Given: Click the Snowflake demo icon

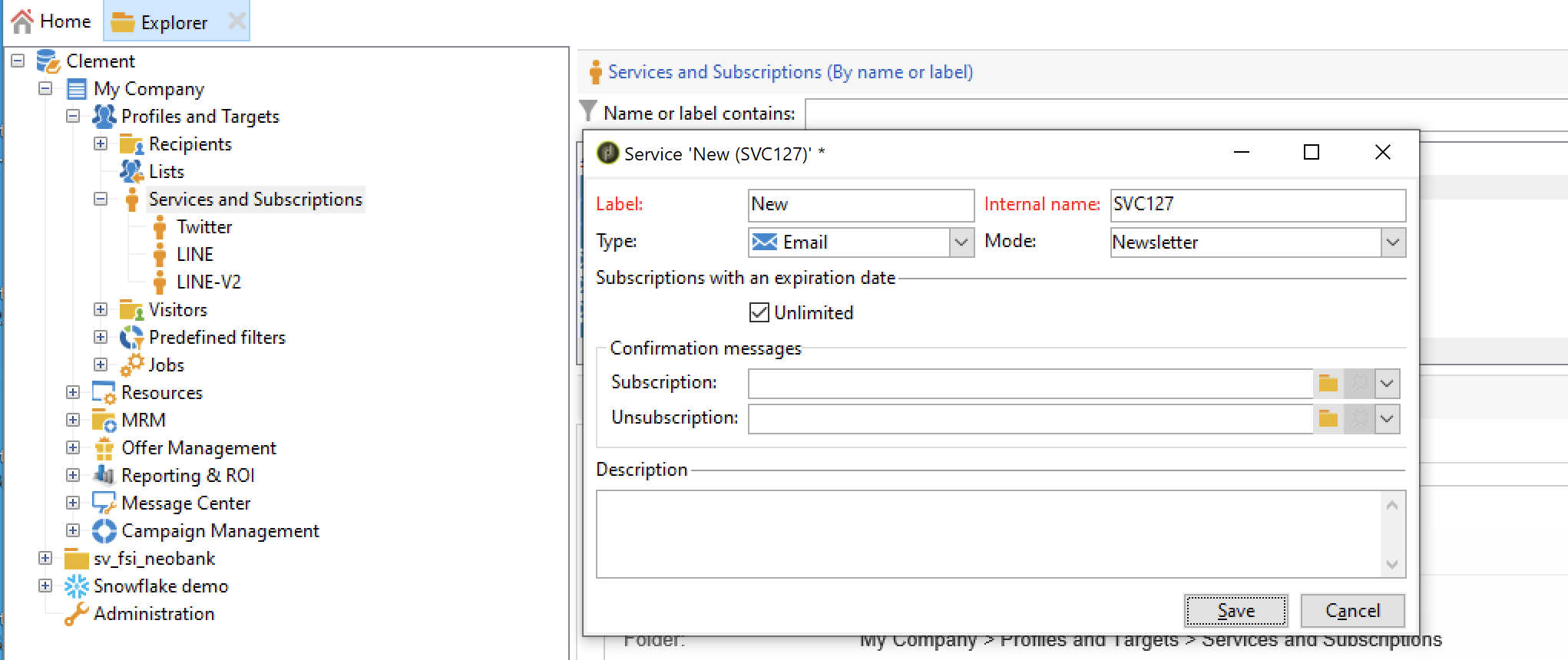Looking at the screenshot, I should point(77,586).
